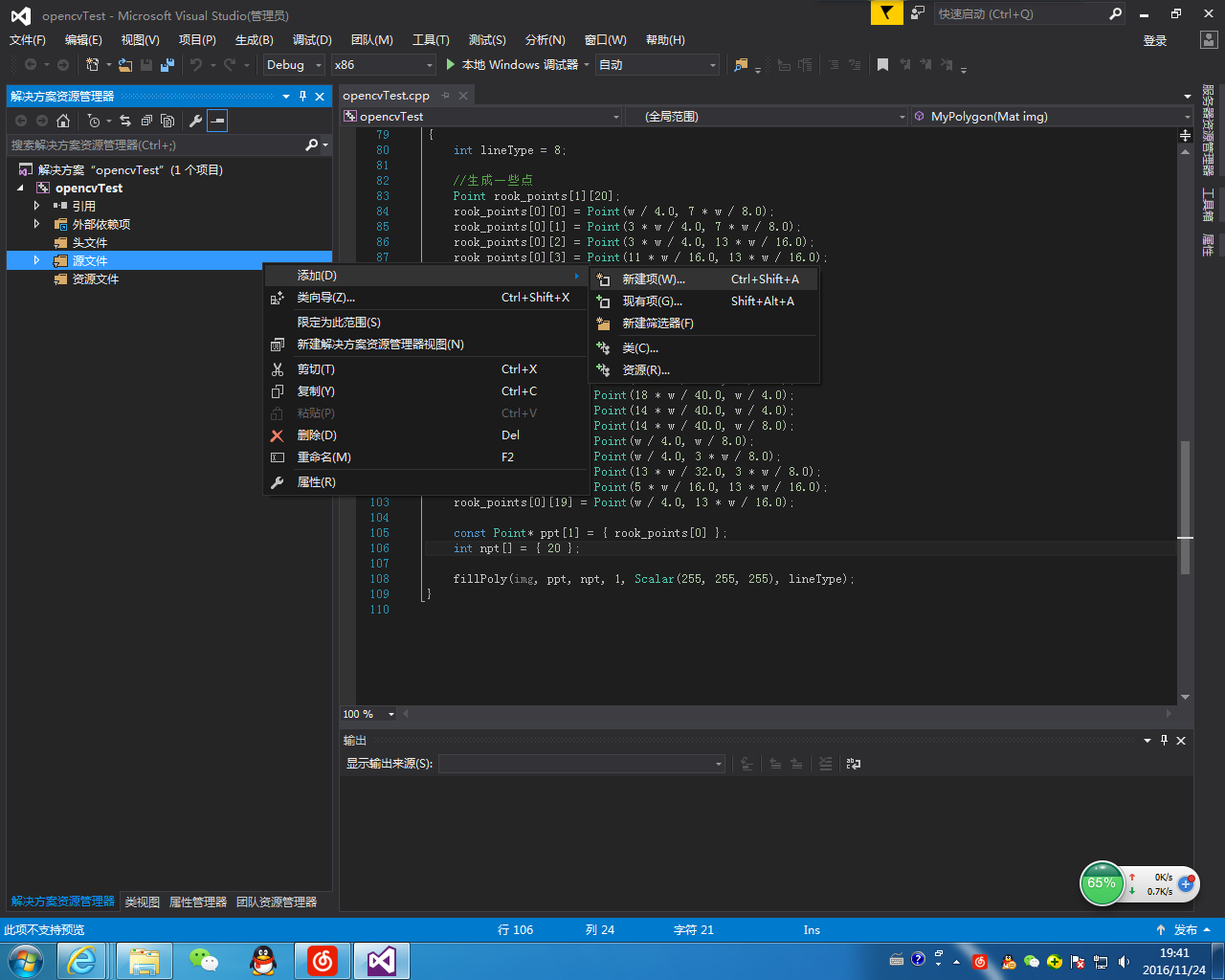Click the split editor handle above scrollbar
This screenshot has width=1225, height=980.
point(1186,135)
